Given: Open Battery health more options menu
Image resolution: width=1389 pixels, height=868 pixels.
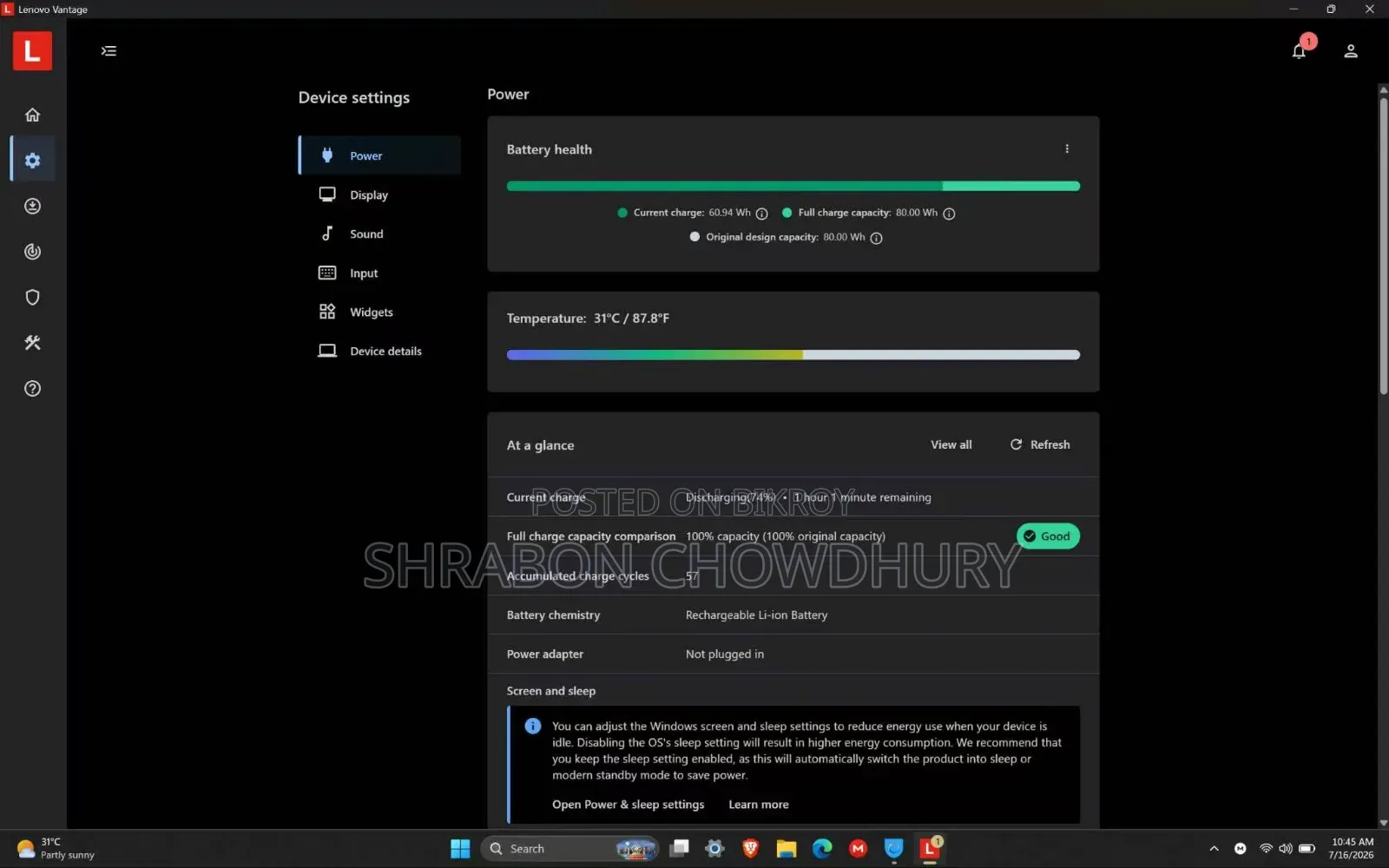Looking at the screenshot, I should [x=1067, y=149].
